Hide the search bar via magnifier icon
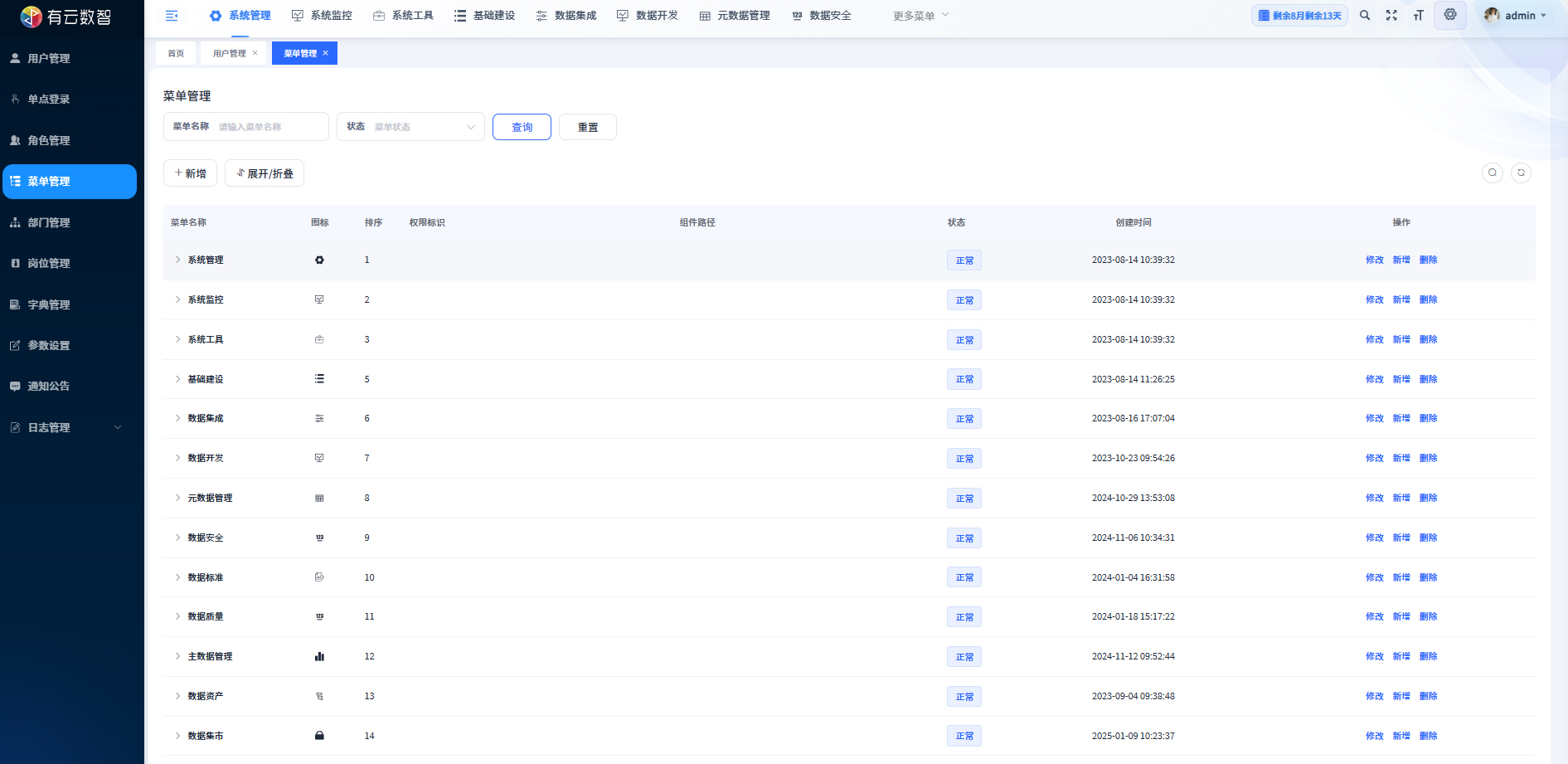Viewport: 1568px width, 764px height. click(x=1493, y=173)
